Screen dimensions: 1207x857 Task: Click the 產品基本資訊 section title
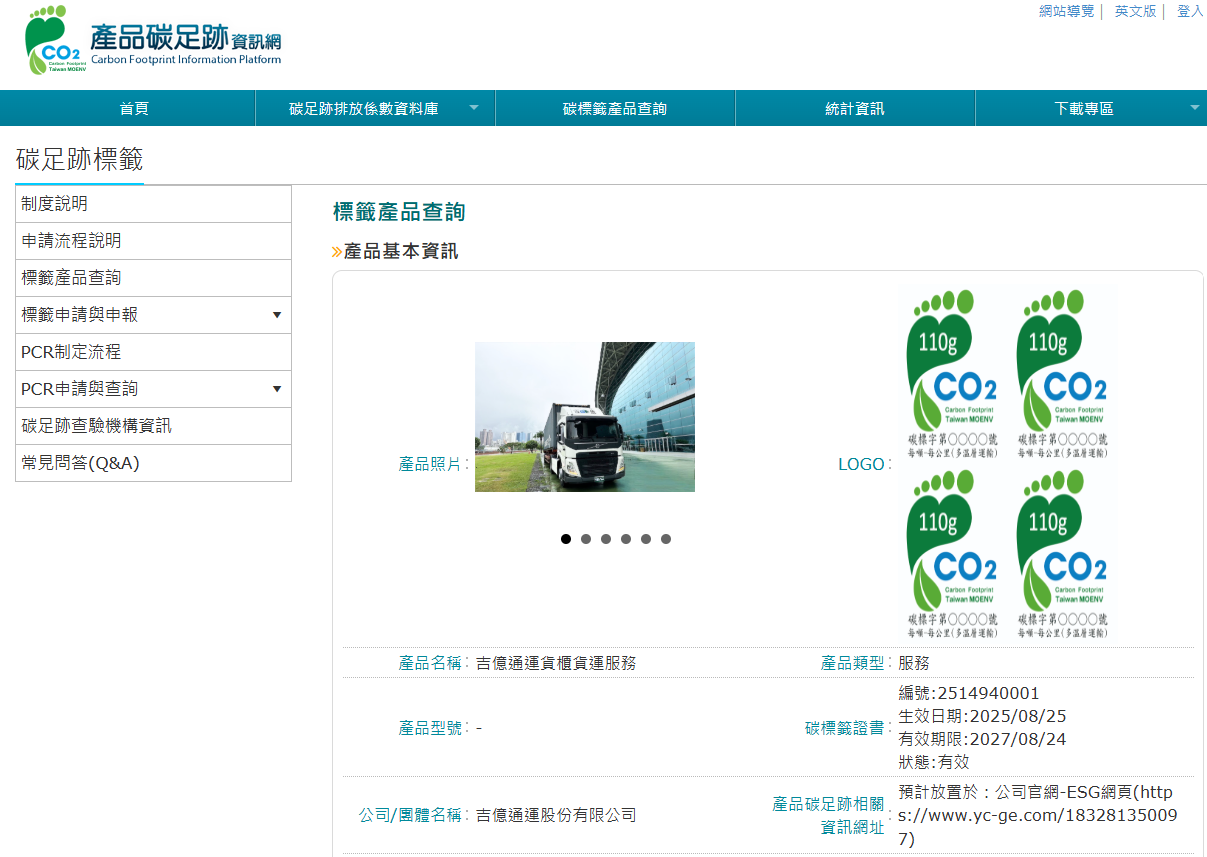[401, 251]
